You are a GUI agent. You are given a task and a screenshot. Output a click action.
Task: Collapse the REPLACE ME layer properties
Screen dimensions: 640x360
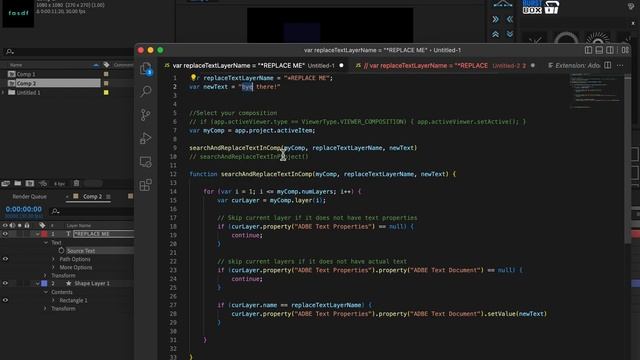pos(38,234)
